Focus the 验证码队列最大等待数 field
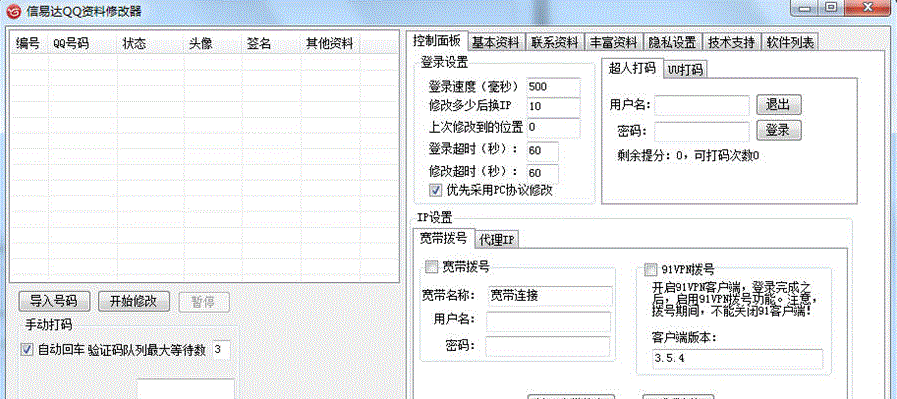The height and width of the screenshot is (399, 897). pyautogui.click(x=221, y=350)
